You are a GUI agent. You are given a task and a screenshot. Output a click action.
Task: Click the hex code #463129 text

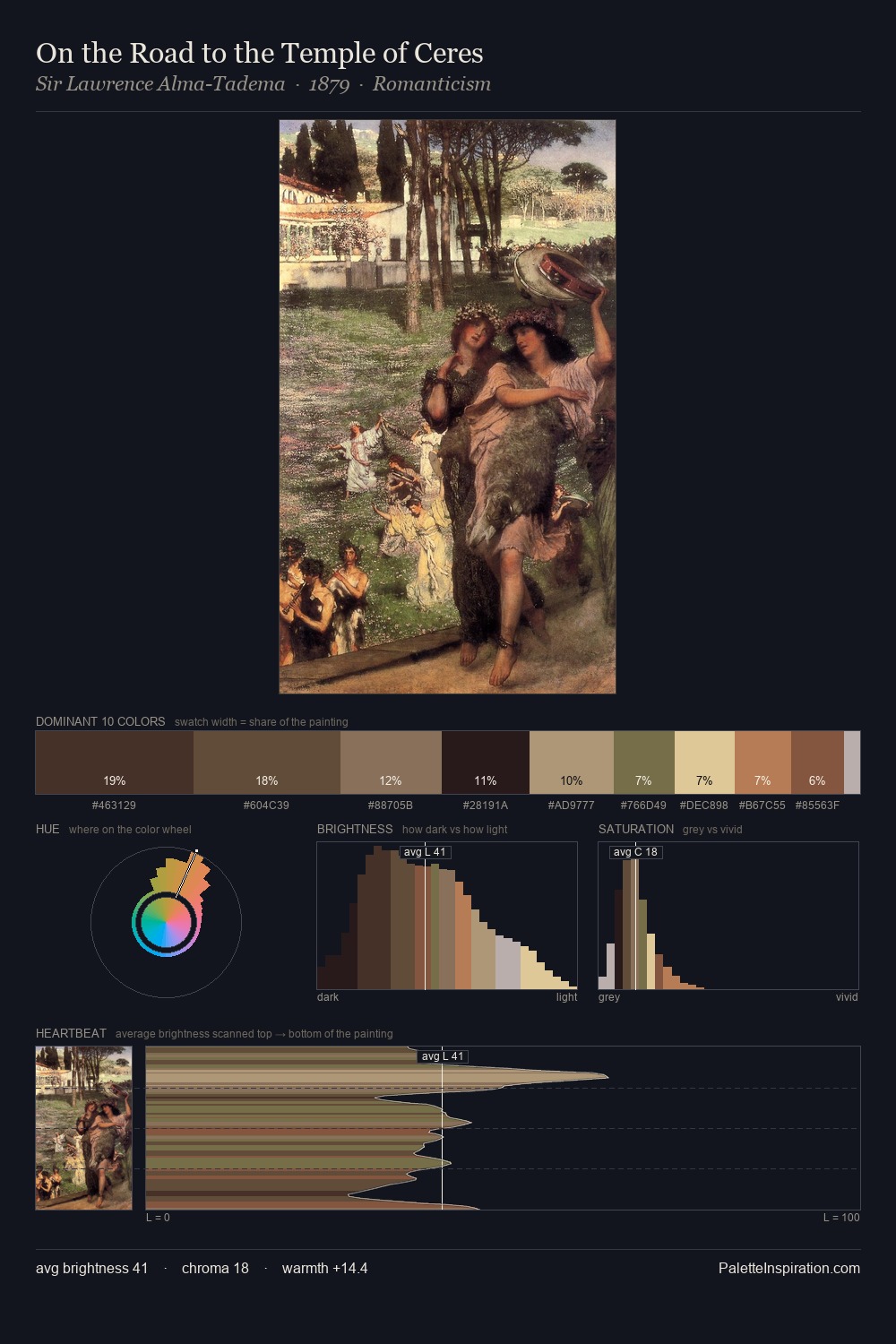(114, 806)
